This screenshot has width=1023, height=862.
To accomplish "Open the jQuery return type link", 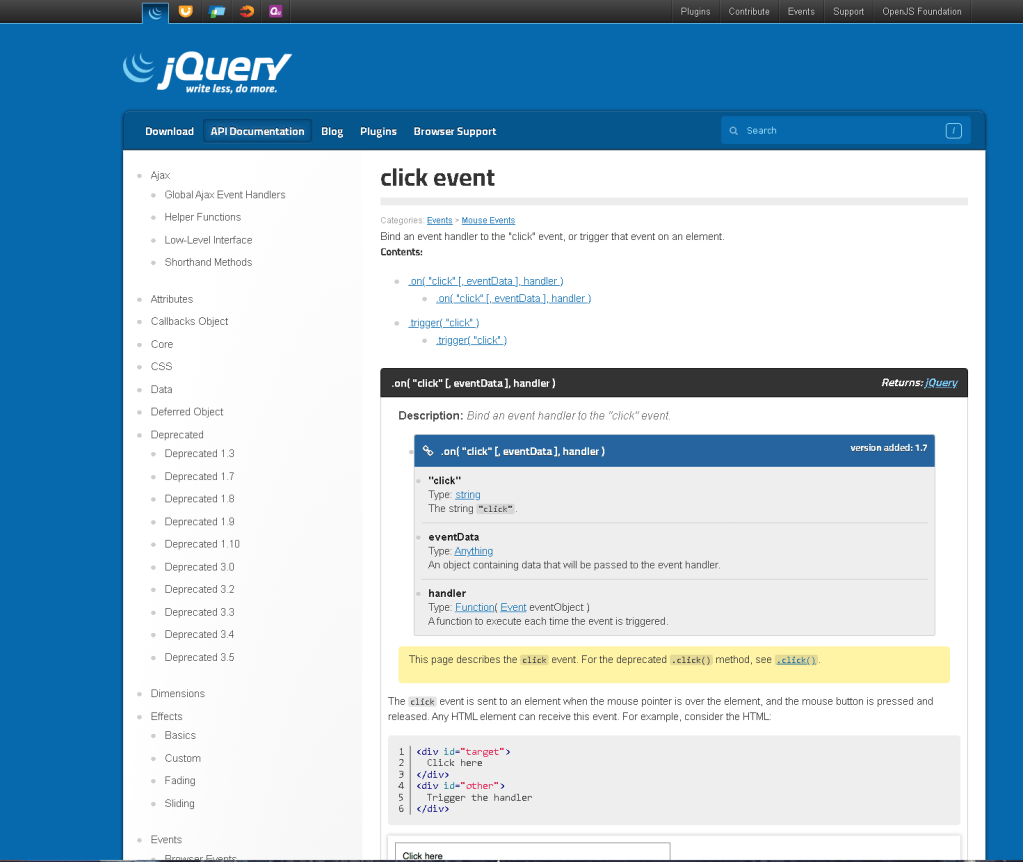I will point(941,382).
